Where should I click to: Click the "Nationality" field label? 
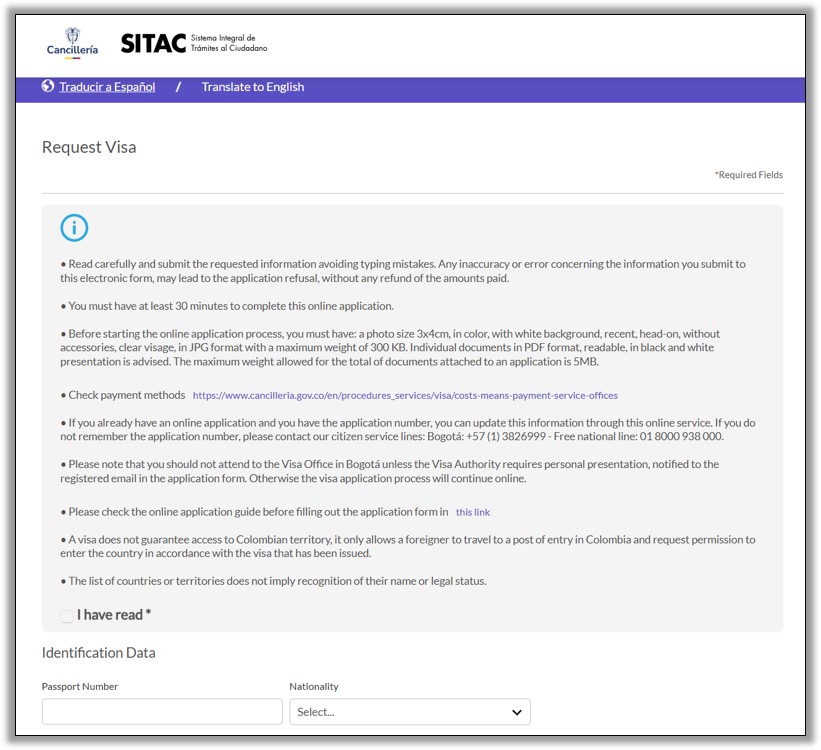coord(313,686)
